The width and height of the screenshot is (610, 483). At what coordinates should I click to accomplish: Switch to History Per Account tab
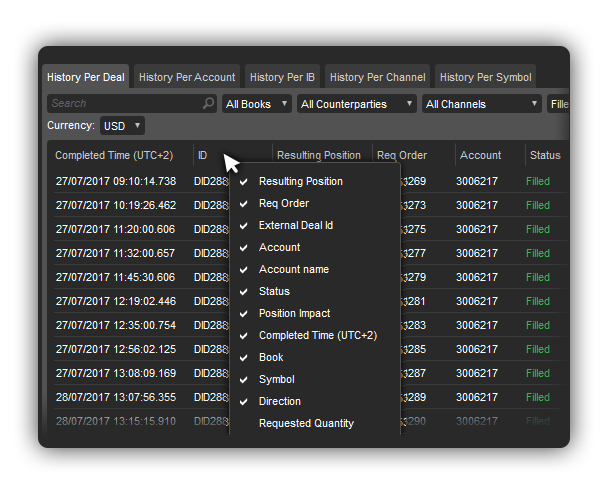(x=187, y=77)
